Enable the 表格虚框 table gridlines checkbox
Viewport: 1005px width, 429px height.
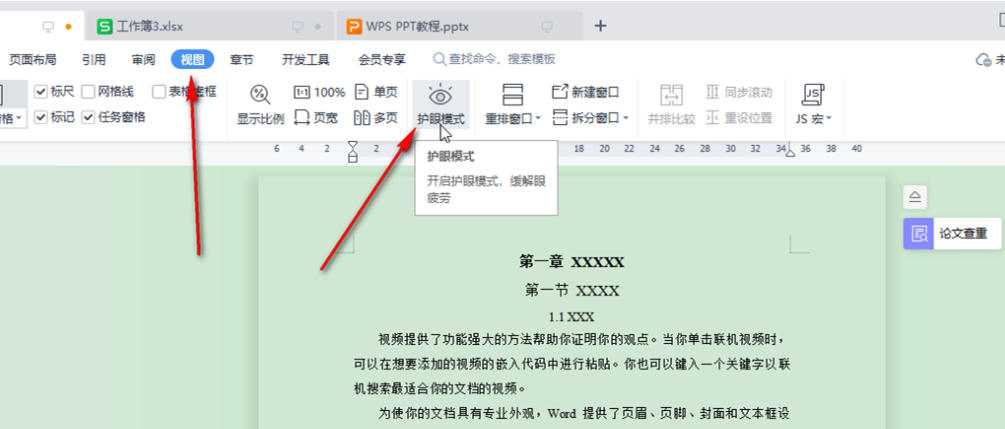coord(159,92)
